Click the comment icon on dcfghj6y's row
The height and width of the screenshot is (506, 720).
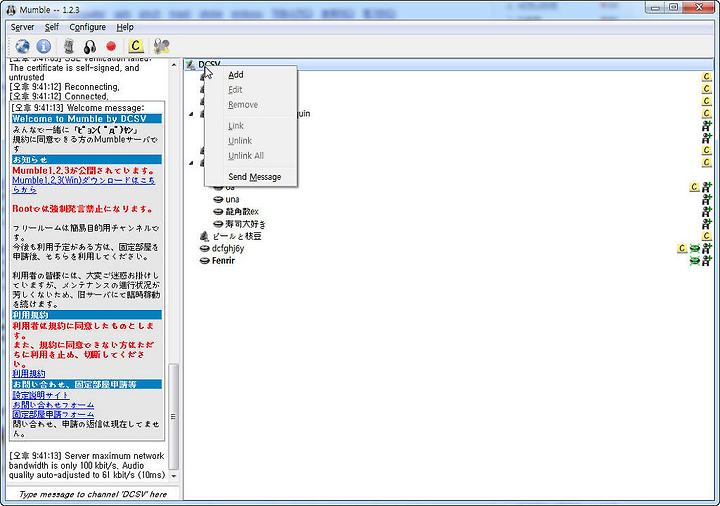(682, 248)
